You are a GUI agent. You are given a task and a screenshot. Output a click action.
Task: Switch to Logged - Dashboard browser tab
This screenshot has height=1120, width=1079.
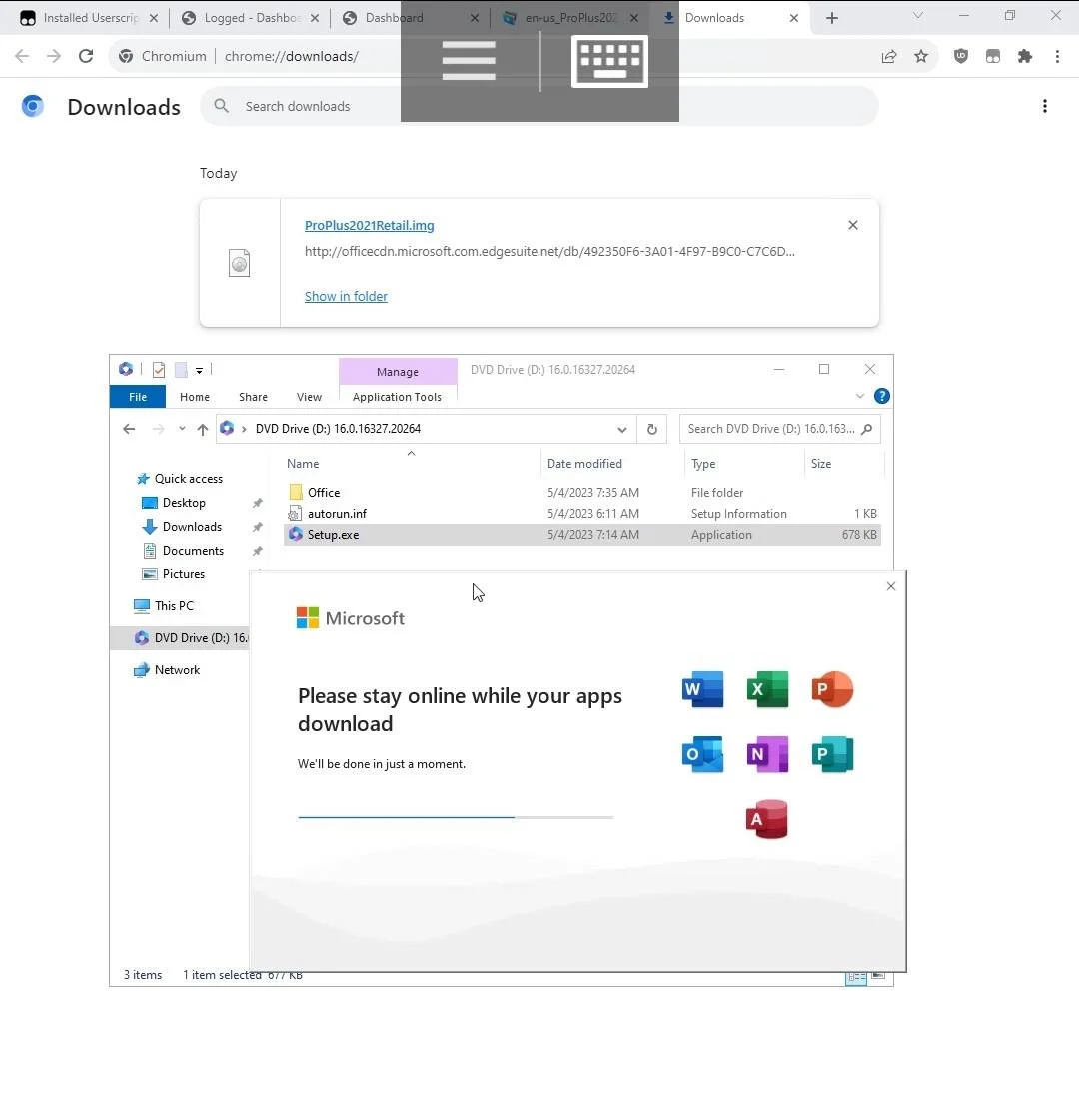pos(250,18)
